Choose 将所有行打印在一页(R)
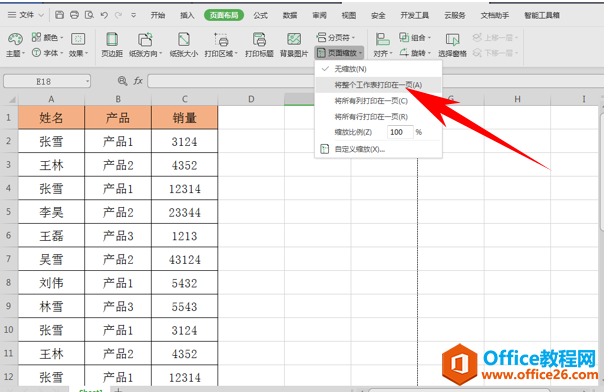This screenshot has width=605, height=392. [x=378, y=117]
